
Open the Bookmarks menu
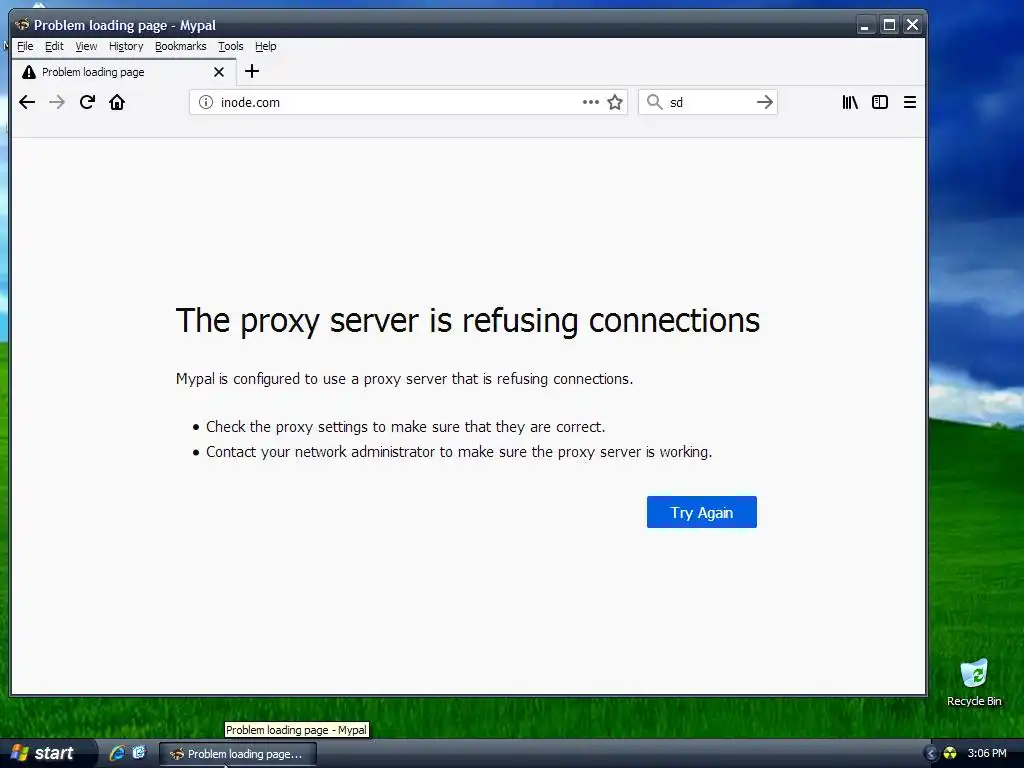(180, 46)
